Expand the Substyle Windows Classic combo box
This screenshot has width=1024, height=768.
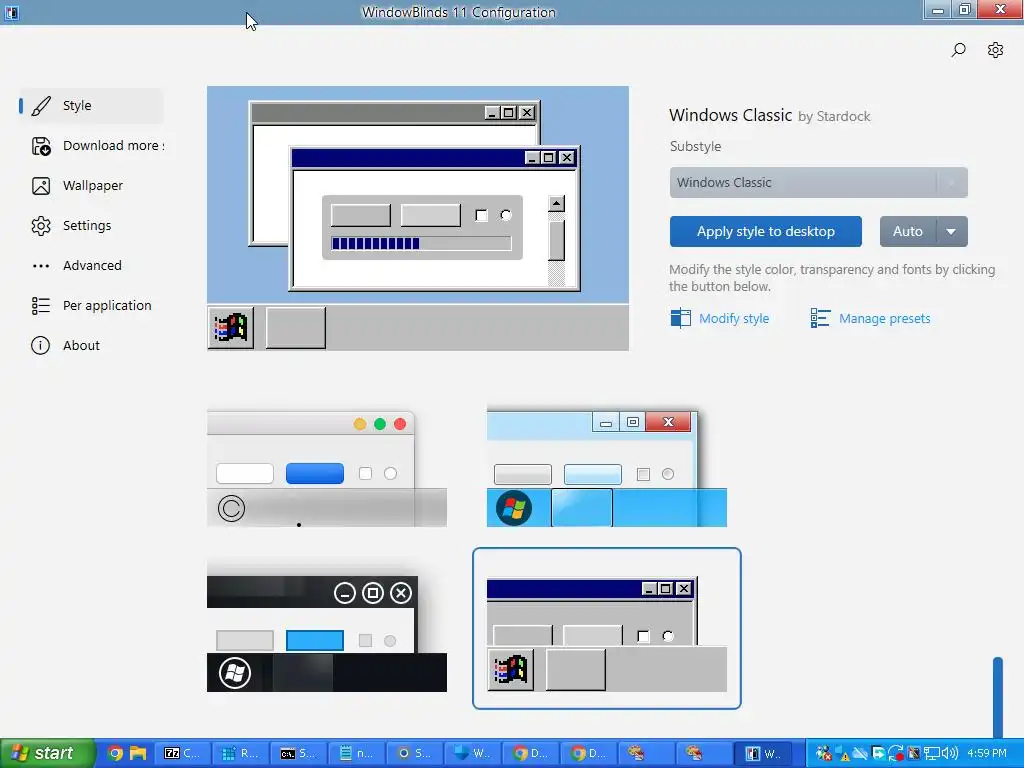pyautogui.click(x=818, y=182)
